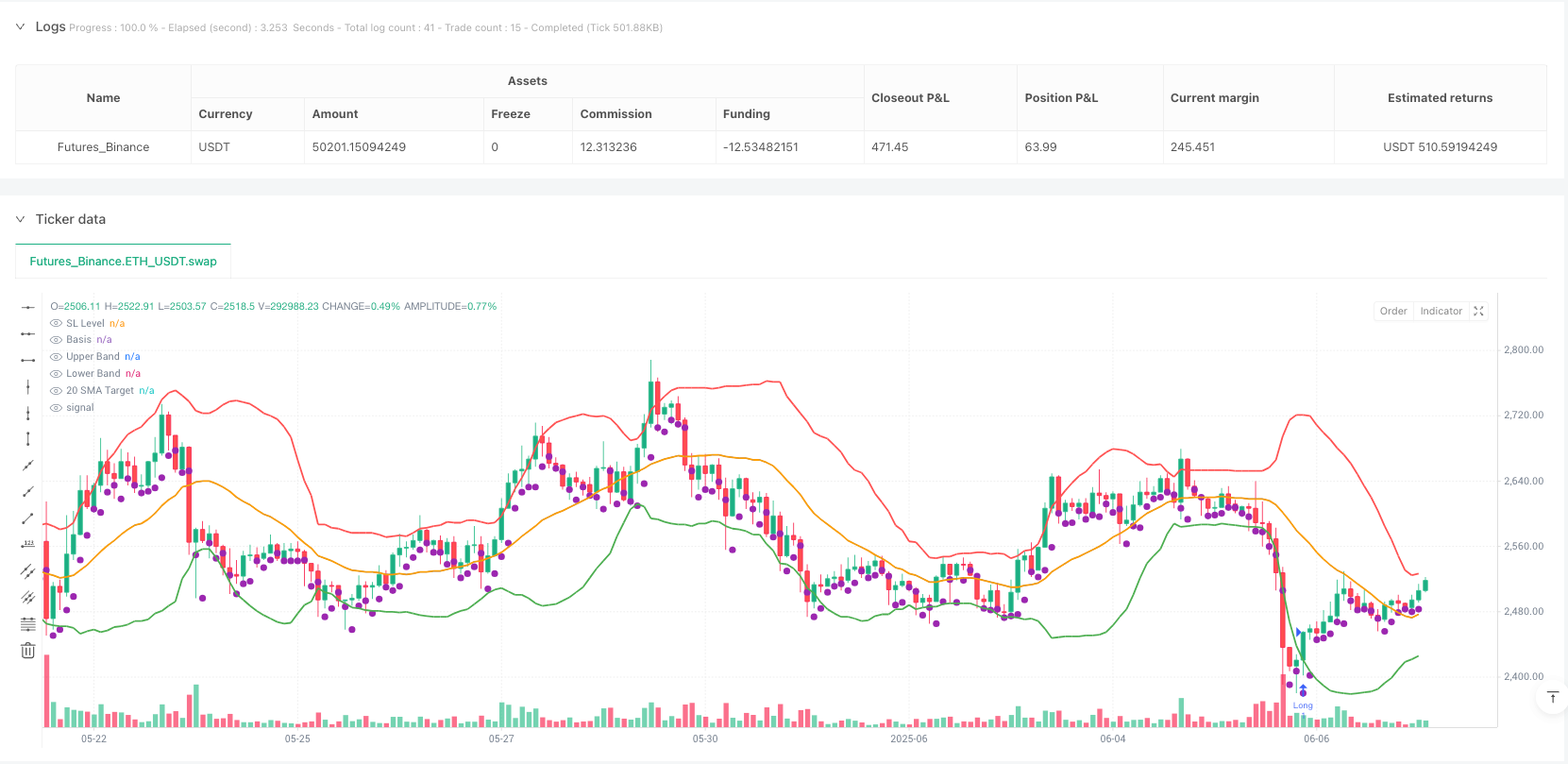Screen dimensions: 1568x764
Task: Select the horizontal ray line drawing tool
Action: point(28,333)
